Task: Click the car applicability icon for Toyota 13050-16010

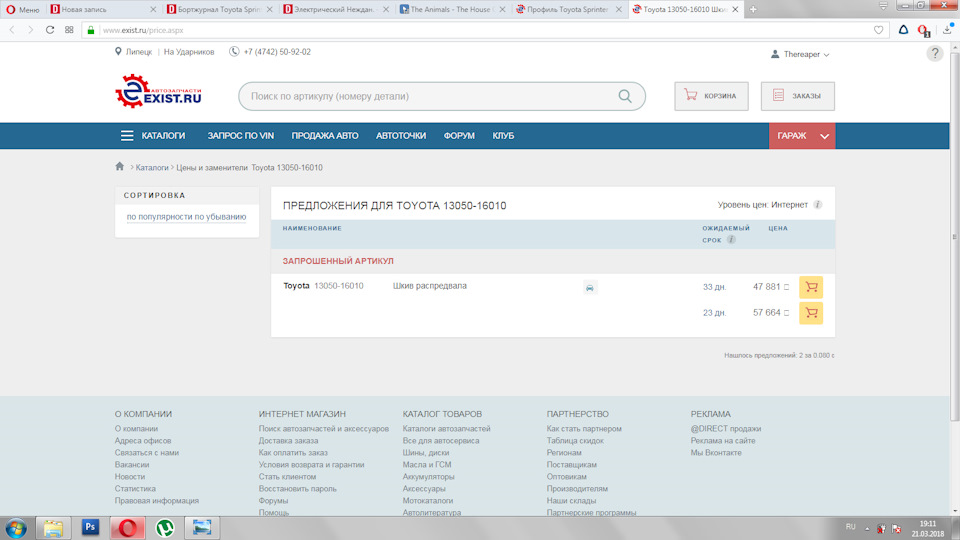Action: point(590,288)
